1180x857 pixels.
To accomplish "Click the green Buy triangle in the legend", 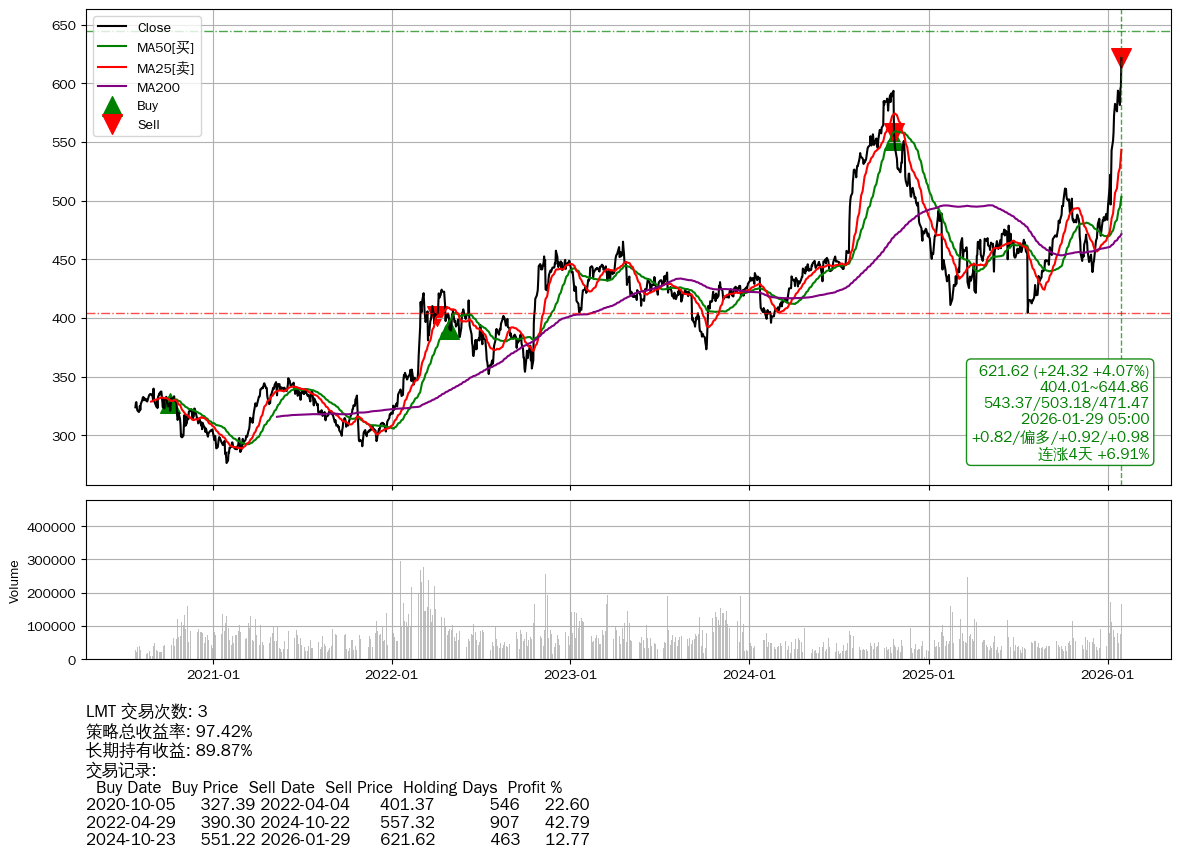I will point(113,106).
